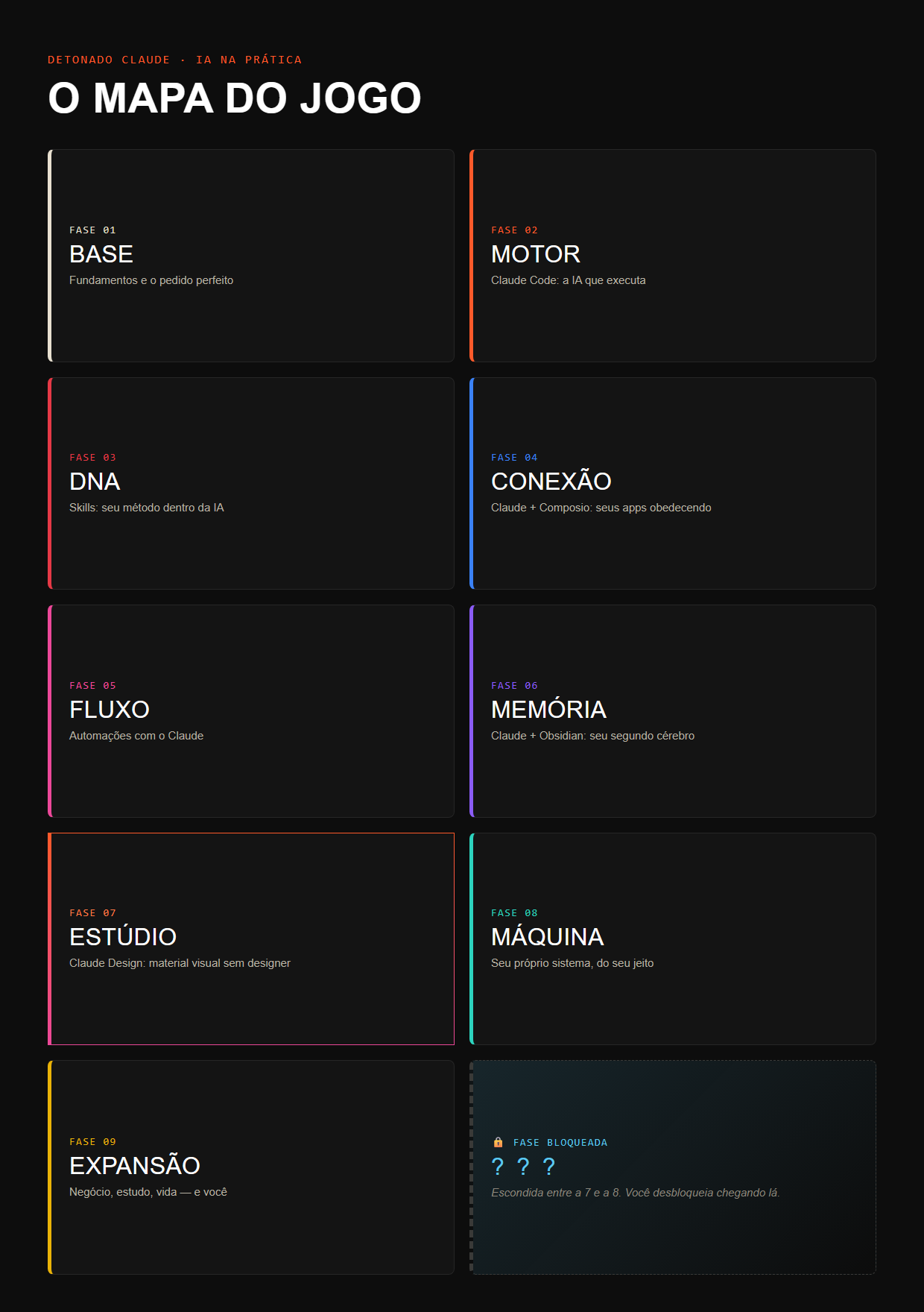
Task: Open the MOTOR phase card
Action: pos(673,256)
